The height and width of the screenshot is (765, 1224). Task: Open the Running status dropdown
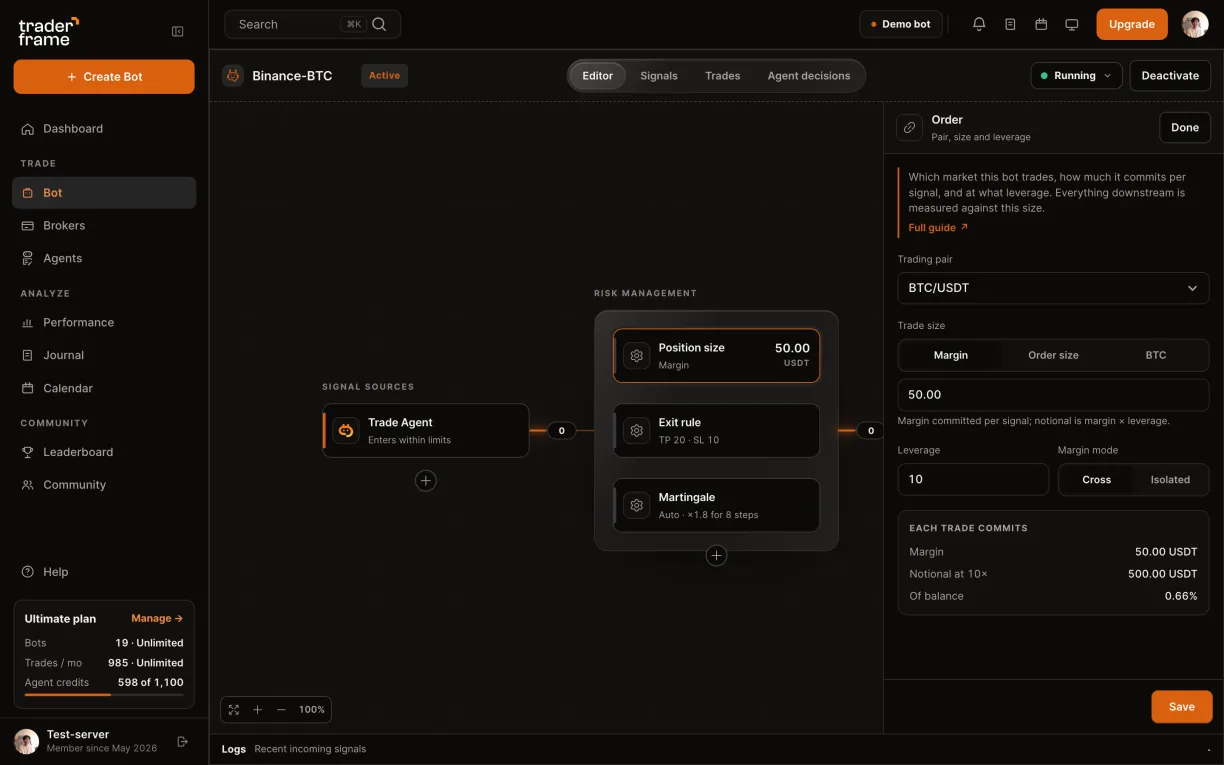pos(1076,76)
